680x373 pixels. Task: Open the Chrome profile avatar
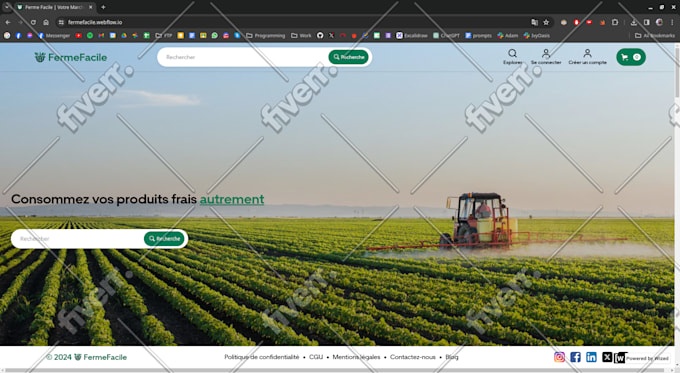(659, 22)
